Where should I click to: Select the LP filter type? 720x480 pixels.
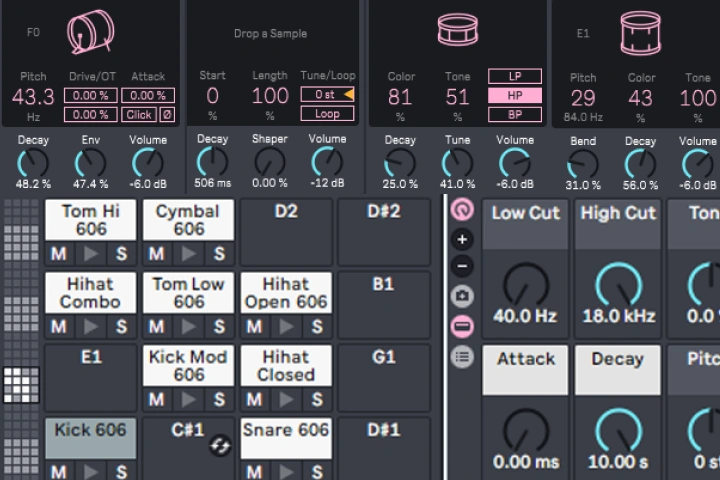(x=515, y=76)
